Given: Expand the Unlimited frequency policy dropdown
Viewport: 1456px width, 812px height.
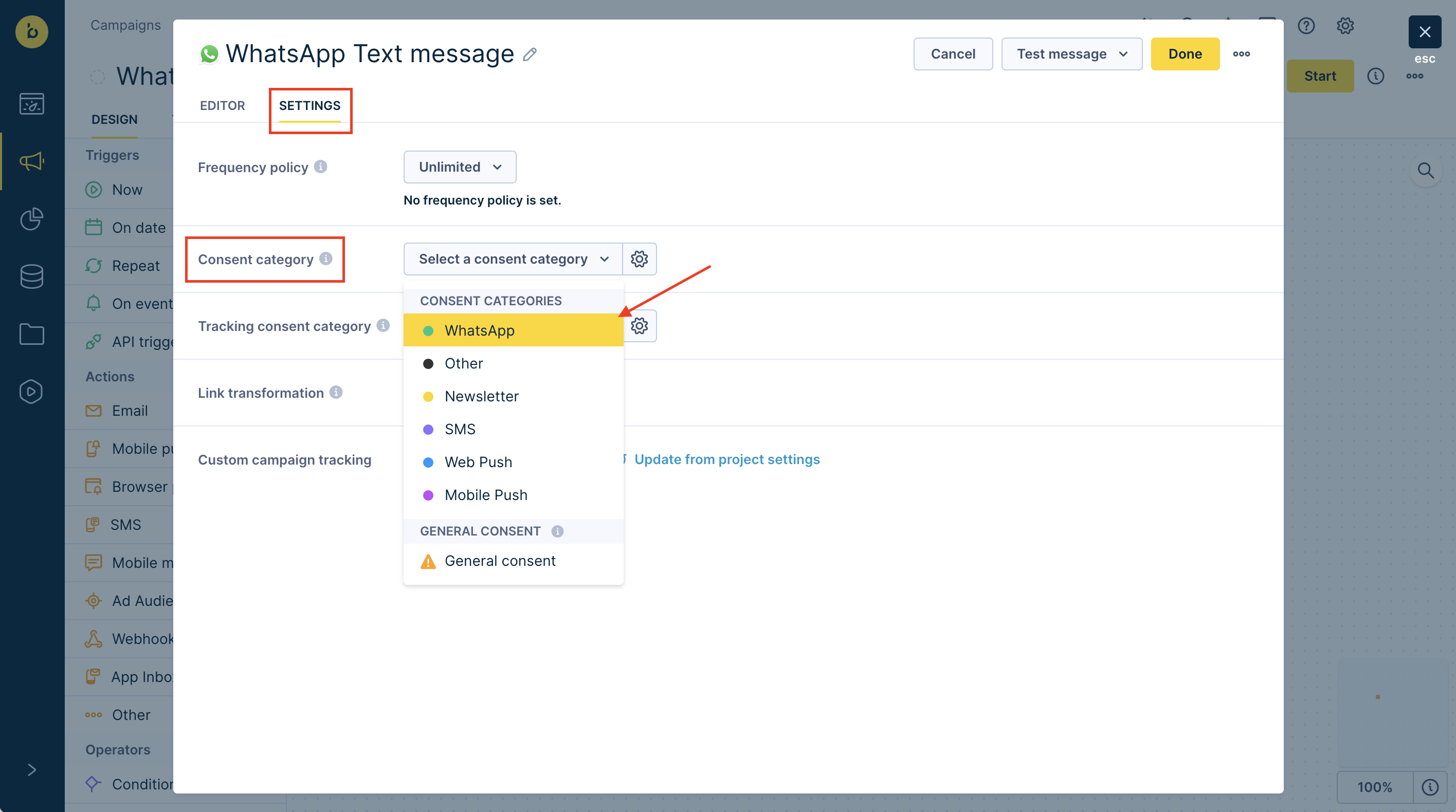Looking at the screenshot, I should (x=460, y=167).
